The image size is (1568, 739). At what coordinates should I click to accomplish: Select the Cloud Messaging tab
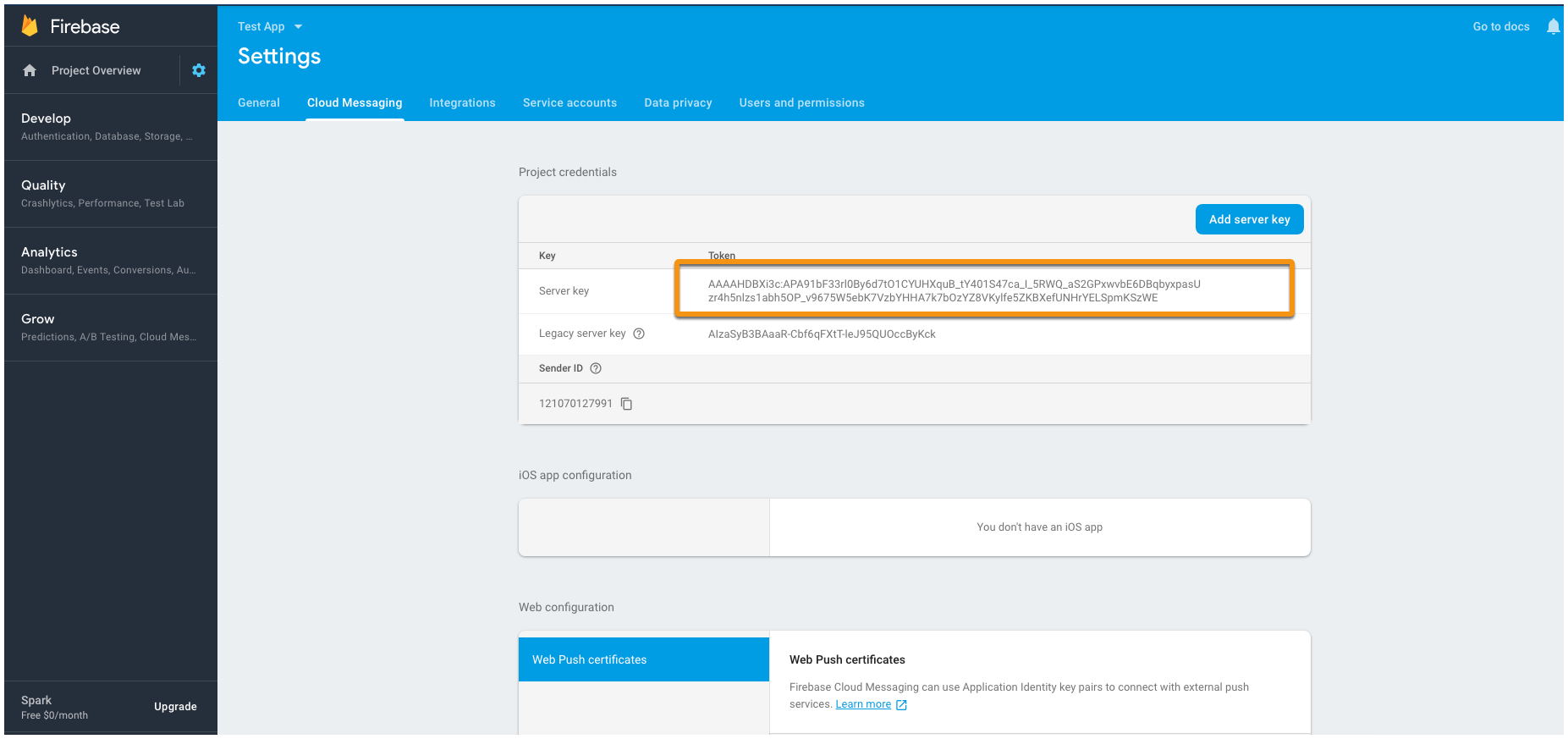coord(355,102)
